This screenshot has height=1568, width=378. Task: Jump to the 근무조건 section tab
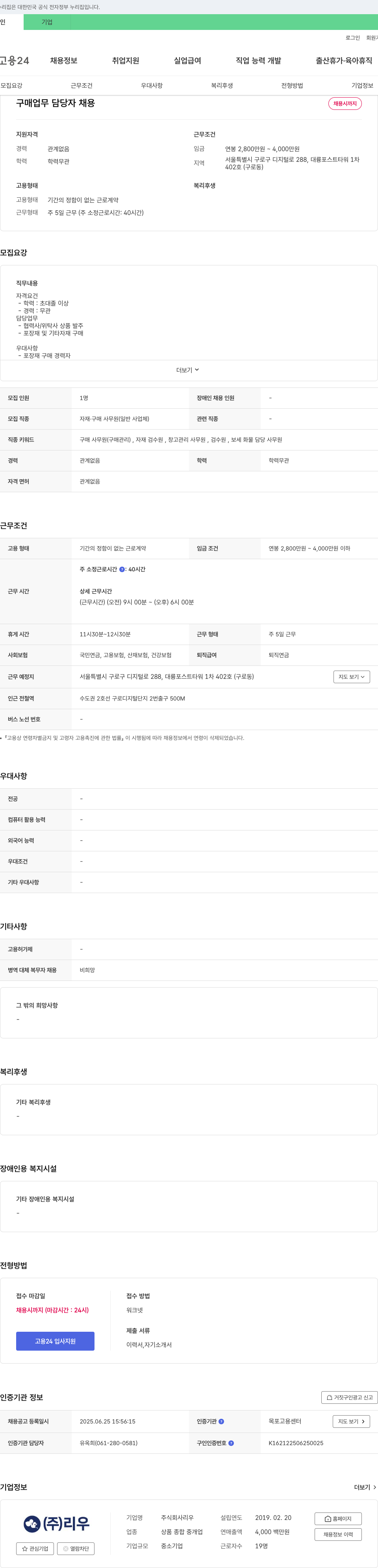click(x=82, y=85)
